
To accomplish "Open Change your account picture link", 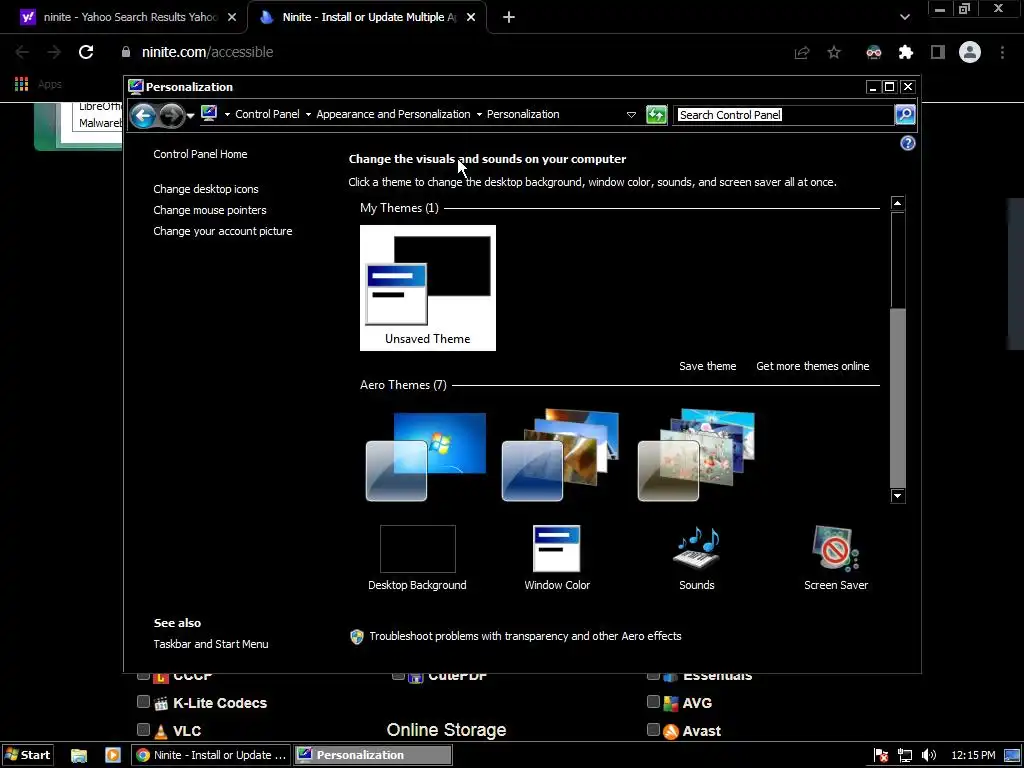I will pyautogui.click(x=223, y=231).
